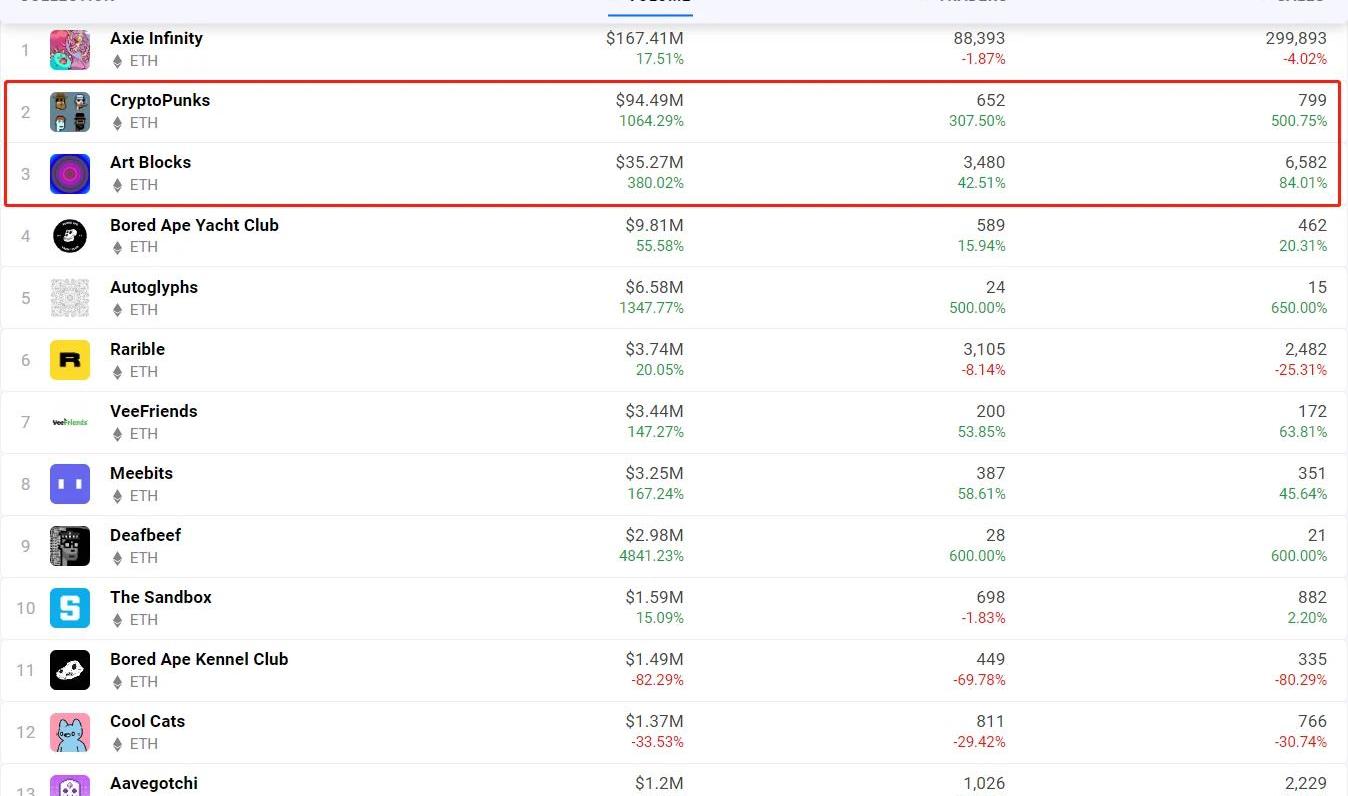Viewport: 1348px width, 796px height.
Task: Click the ETH icon under Rarible
Action: coord(117,371)
